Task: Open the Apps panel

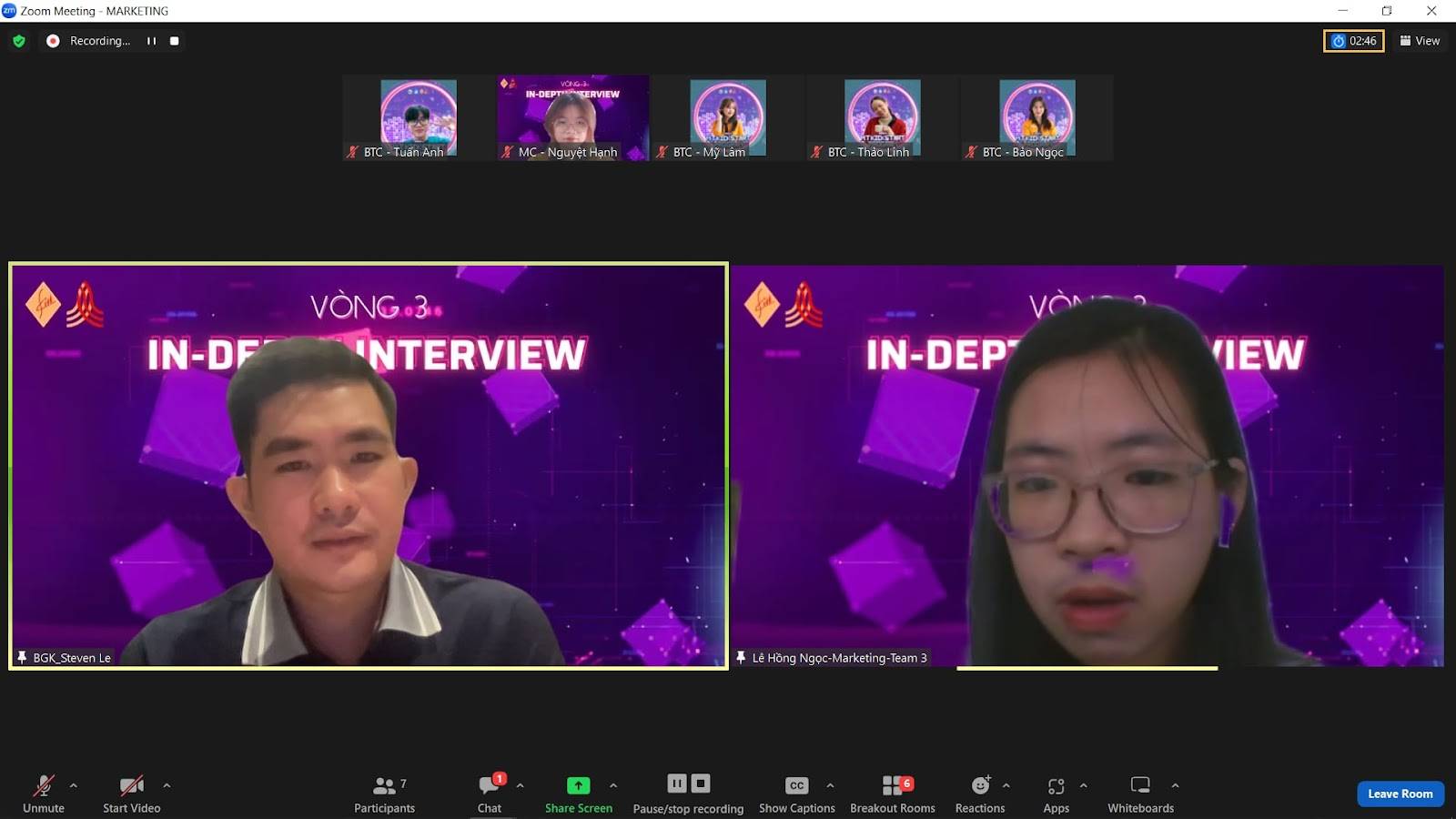Action: coord(1056,794)
